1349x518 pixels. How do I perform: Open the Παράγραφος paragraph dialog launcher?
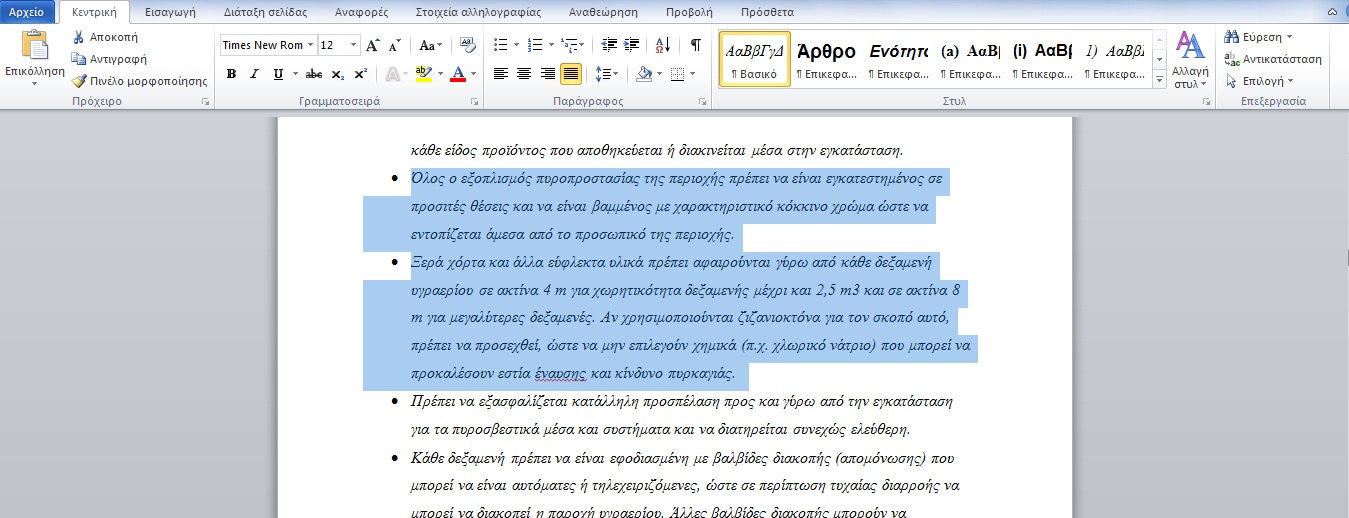703,102
